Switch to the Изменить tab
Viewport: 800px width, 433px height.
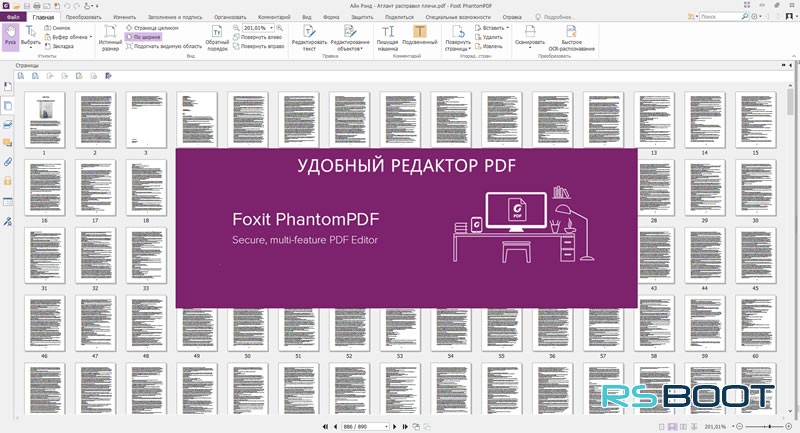pos(124,17)
